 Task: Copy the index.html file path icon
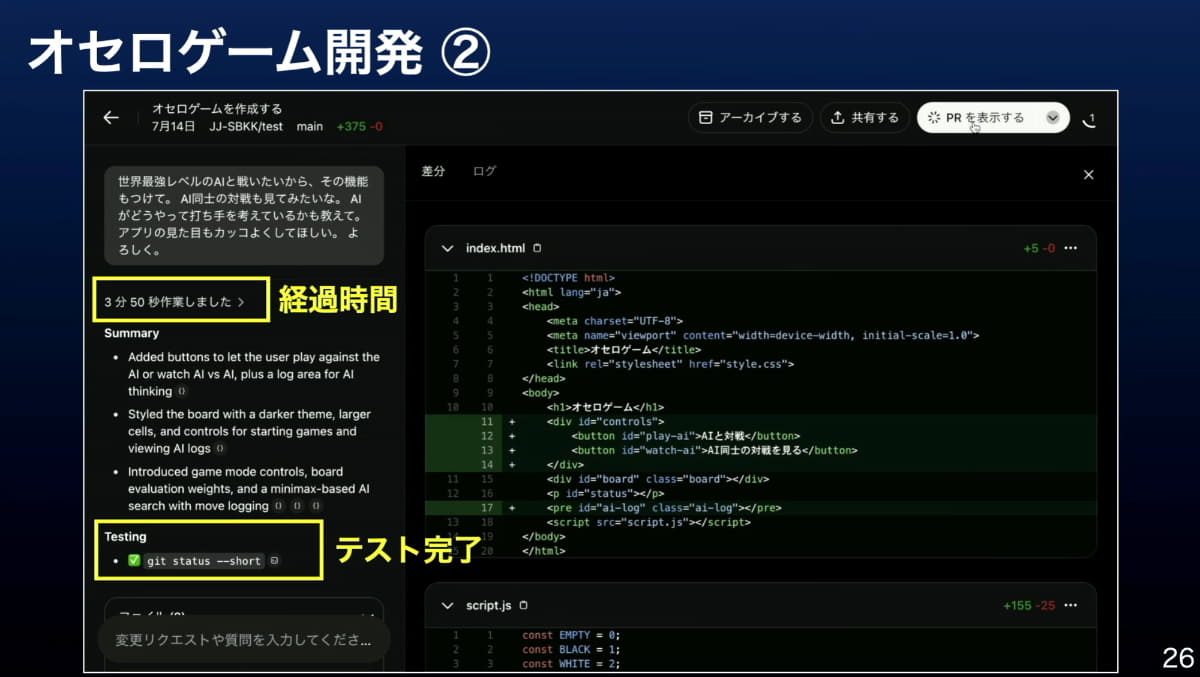point(538,248)
